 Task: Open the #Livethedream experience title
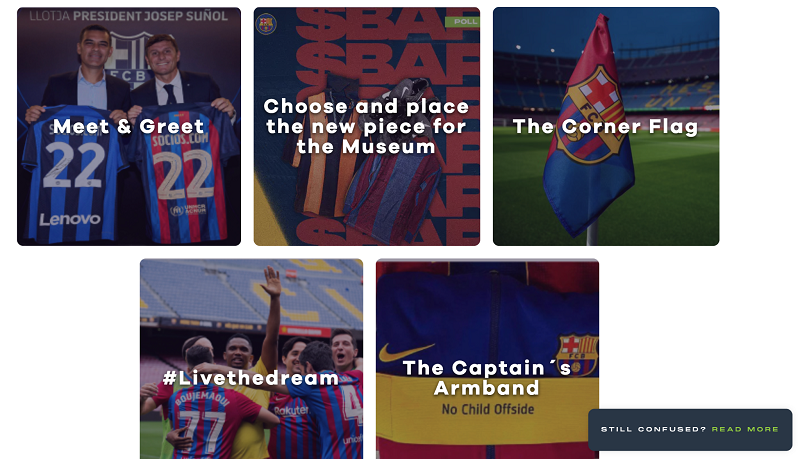251,378
